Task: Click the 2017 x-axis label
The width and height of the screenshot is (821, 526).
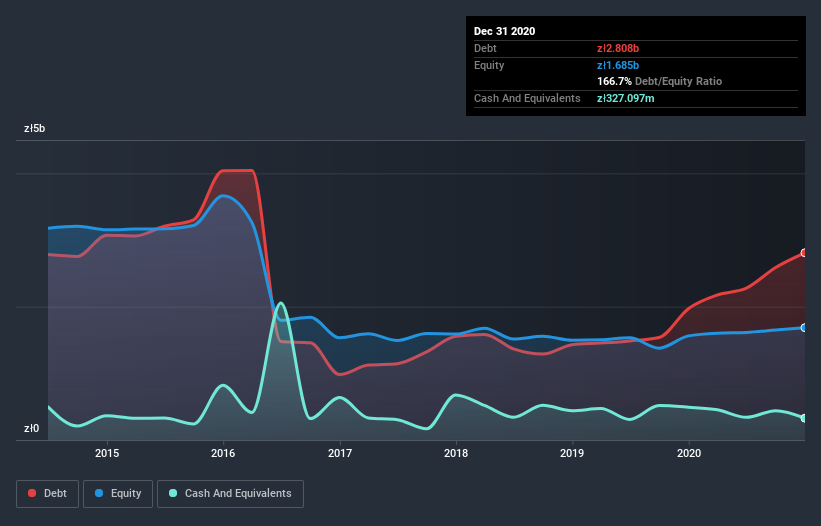Action: [340, 453]
